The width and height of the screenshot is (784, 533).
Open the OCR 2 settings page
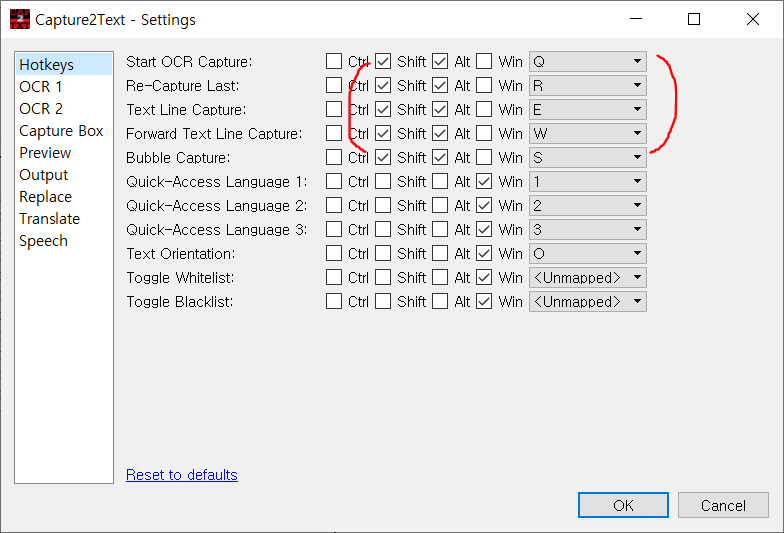pyautogui.click(x=64, y=108)
